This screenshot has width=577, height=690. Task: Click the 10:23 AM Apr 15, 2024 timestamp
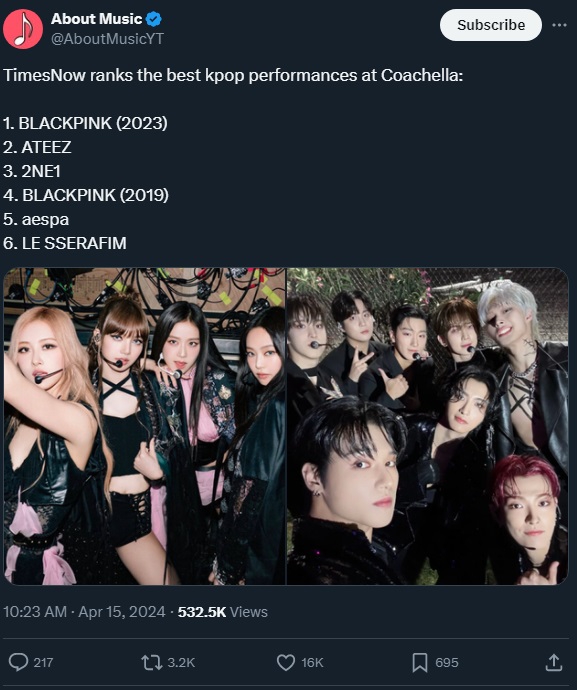pyautogui.click(x=85, y=612)
